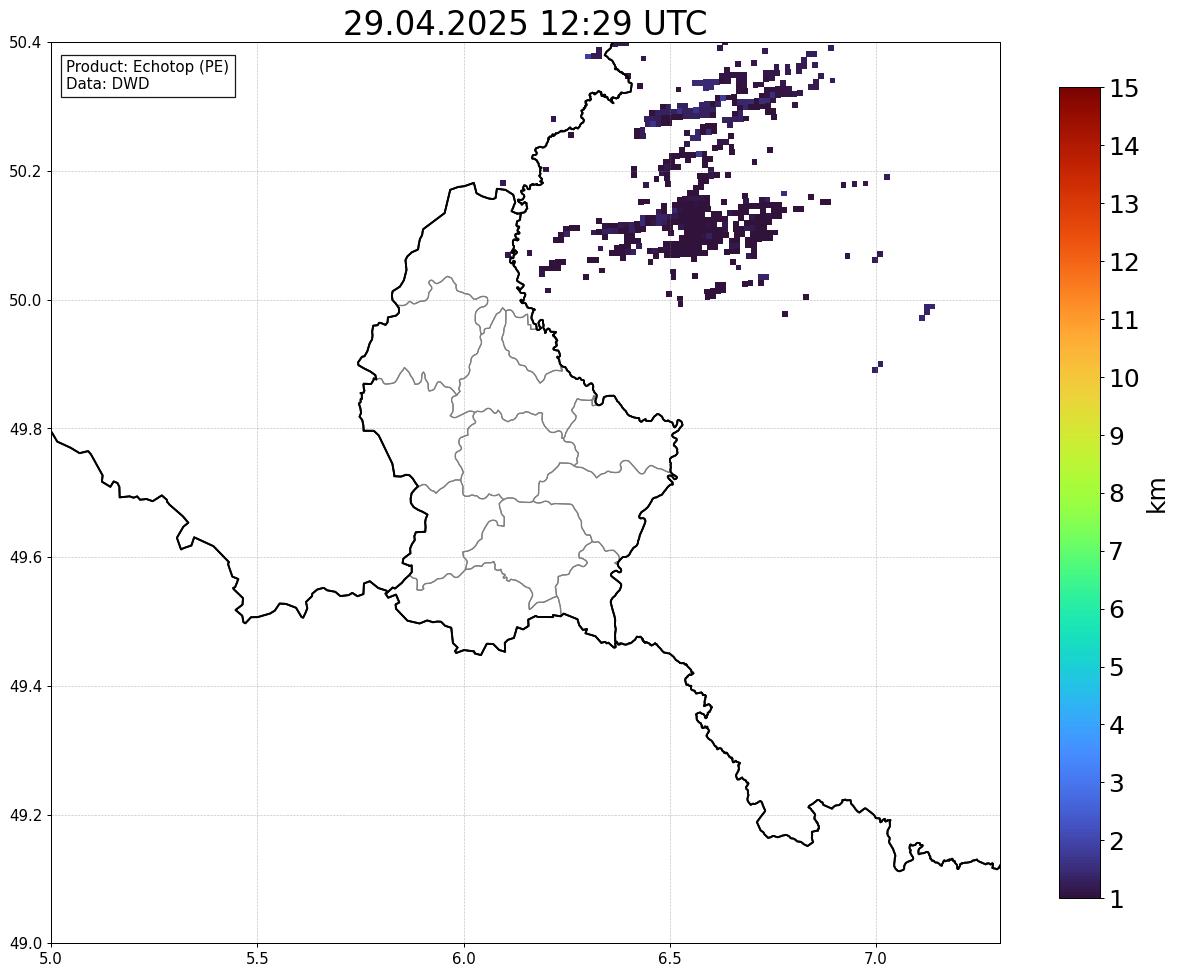Click the colorbar tick label '5'
Image resolution: width=1178 pixels, height=976 pixels.
[x=1116, y=667]
